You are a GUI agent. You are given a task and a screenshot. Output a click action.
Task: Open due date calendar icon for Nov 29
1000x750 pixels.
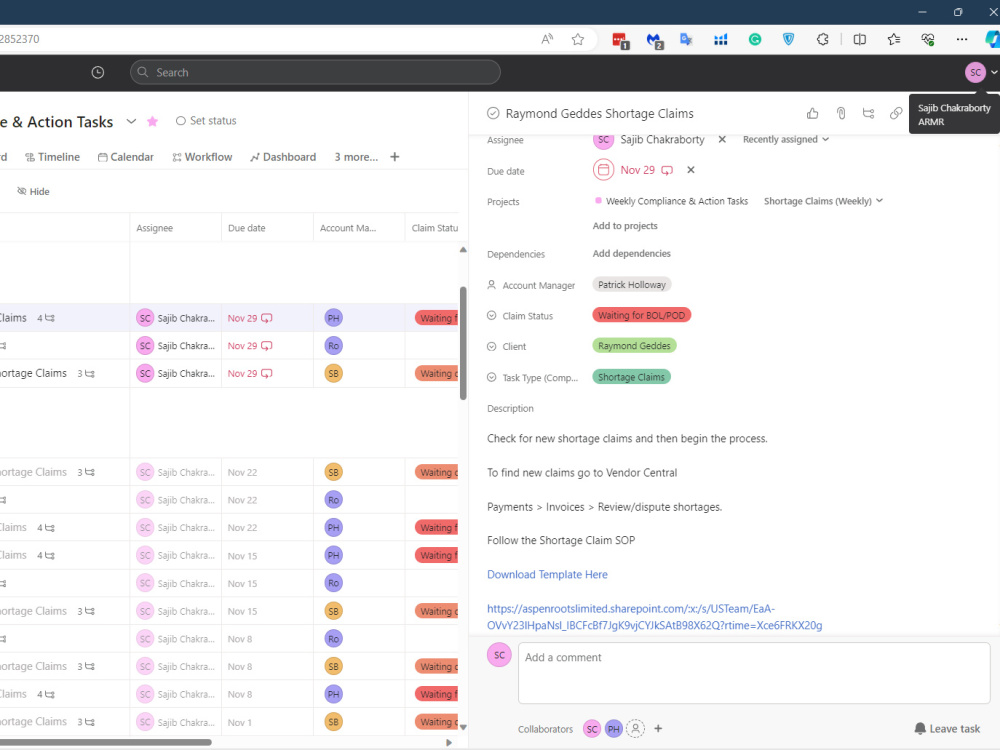(603, 170)
